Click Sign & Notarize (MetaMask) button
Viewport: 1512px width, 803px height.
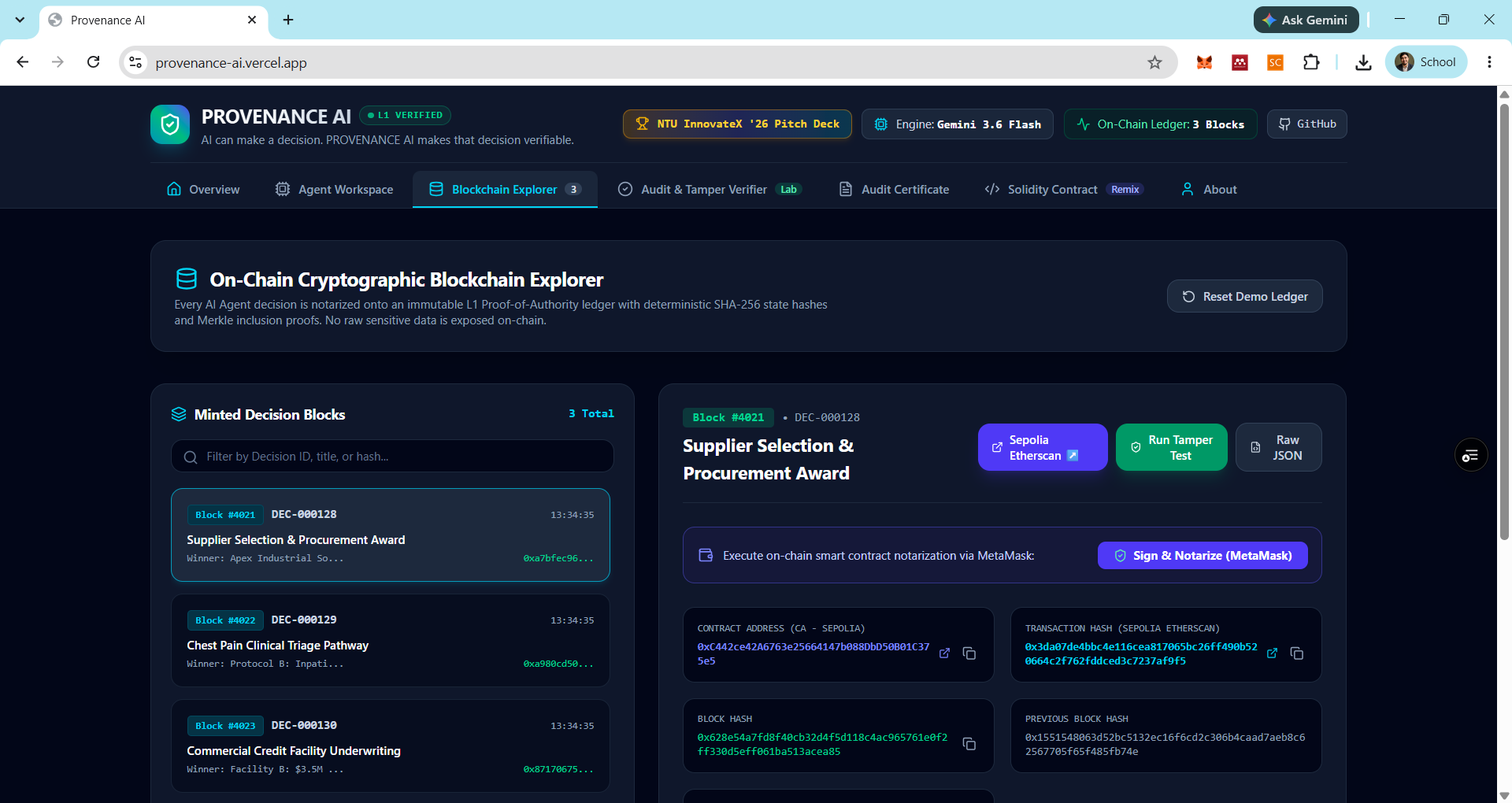[x=1203, y=556]
